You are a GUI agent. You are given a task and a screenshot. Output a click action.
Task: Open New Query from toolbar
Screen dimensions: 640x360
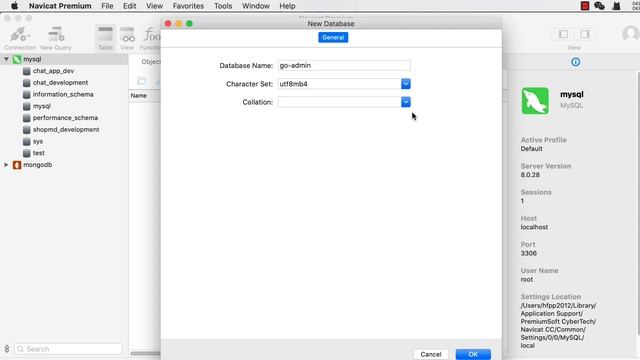56,34
